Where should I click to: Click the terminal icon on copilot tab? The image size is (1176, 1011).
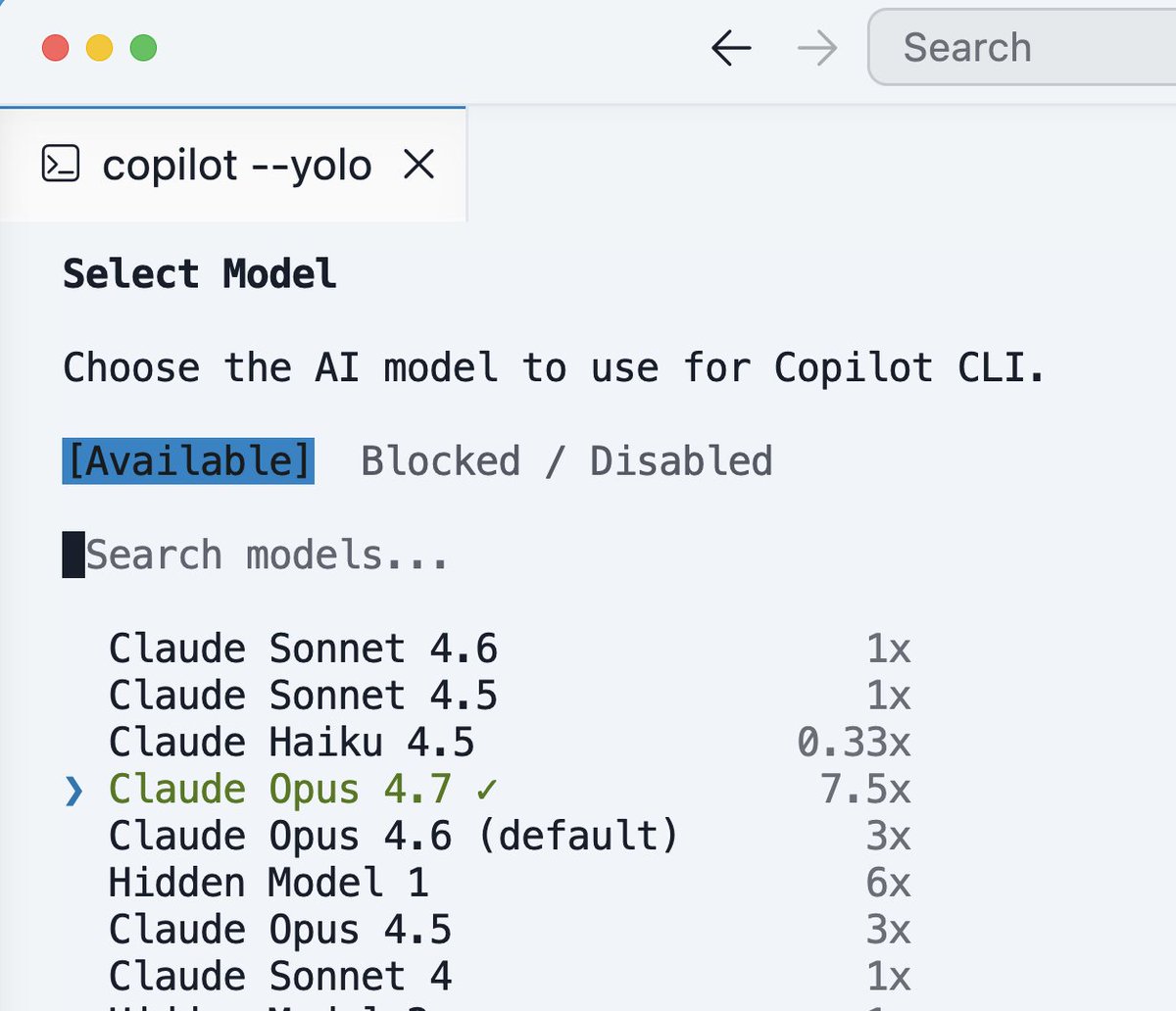pos(61,165)
